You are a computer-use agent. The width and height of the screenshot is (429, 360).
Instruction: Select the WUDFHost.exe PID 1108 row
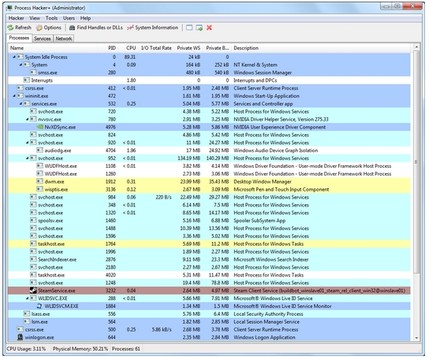(x=209, y=166)
